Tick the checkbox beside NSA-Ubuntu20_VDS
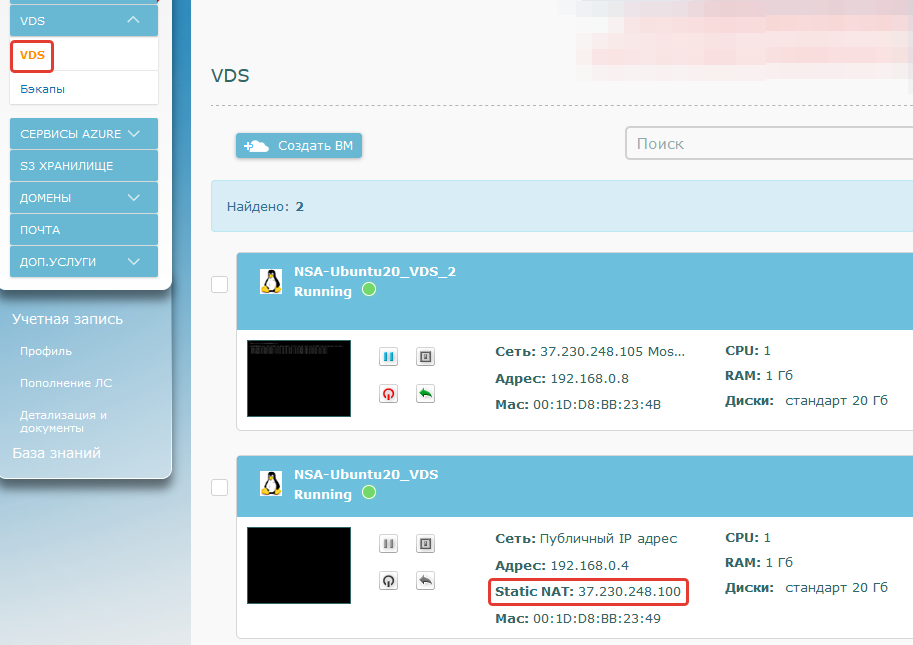Image resolution: width=913 pixels, height=645 pixels. (x=220, y=488)
